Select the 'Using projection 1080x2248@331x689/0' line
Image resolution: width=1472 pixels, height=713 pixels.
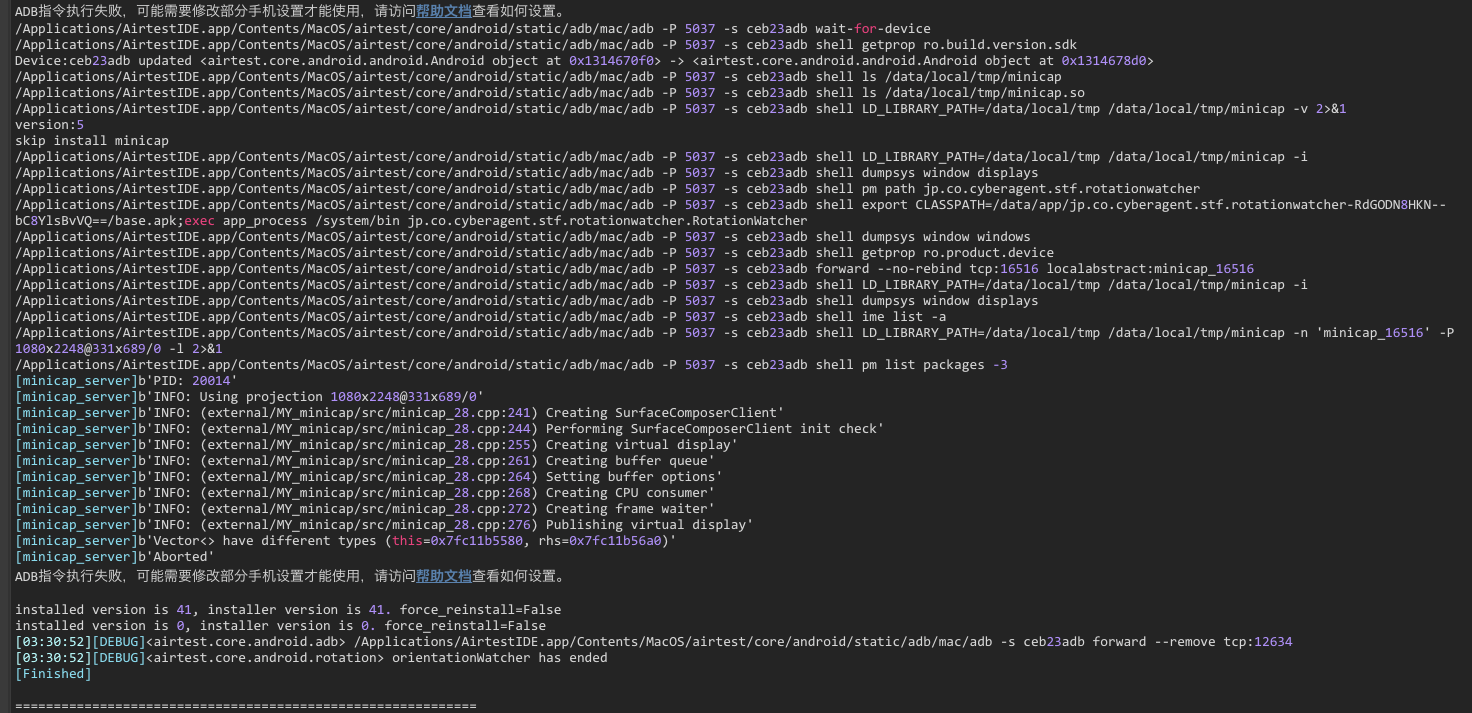tap(249, 397)
